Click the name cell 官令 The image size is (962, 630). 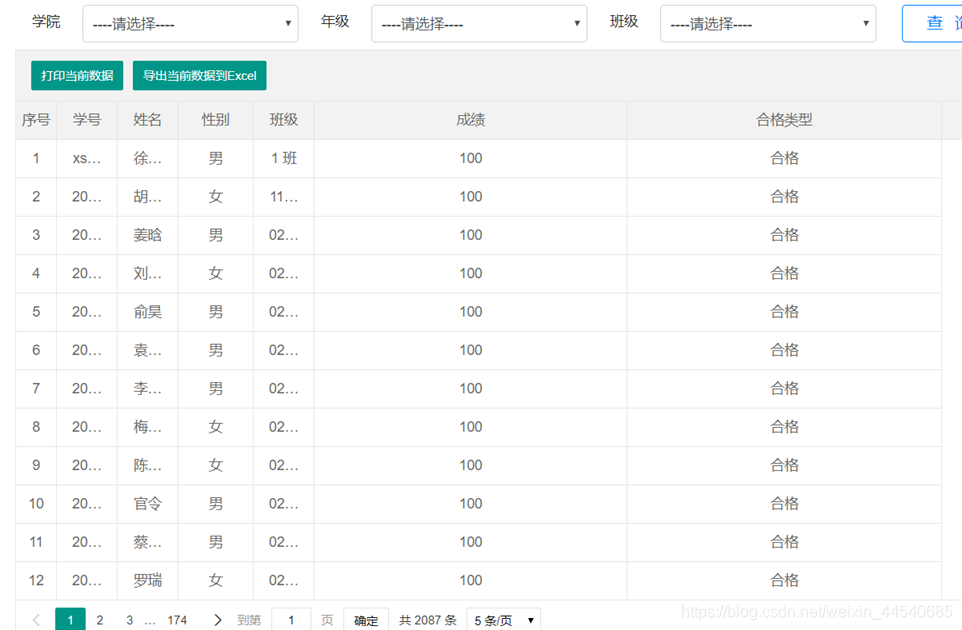coord(147,504)
